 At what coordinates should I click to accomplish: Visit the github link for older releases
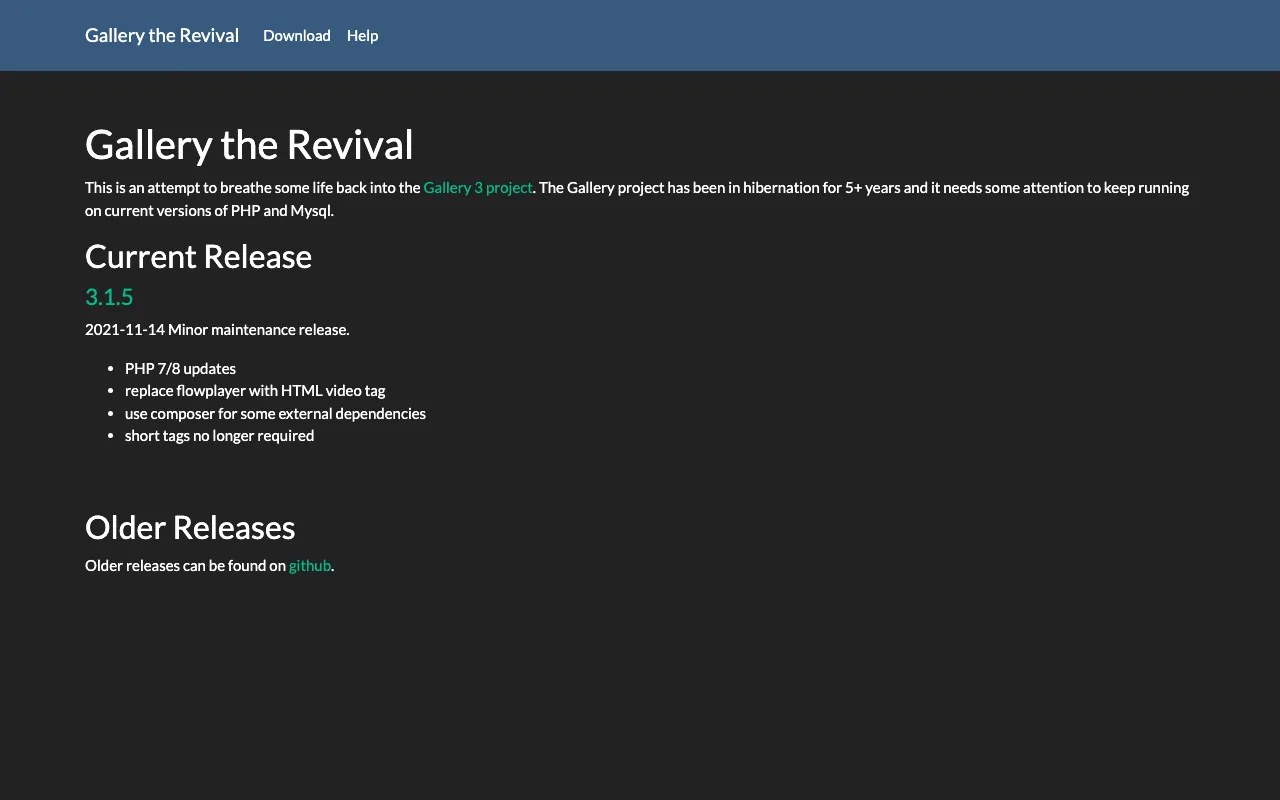tap(310, 566)
